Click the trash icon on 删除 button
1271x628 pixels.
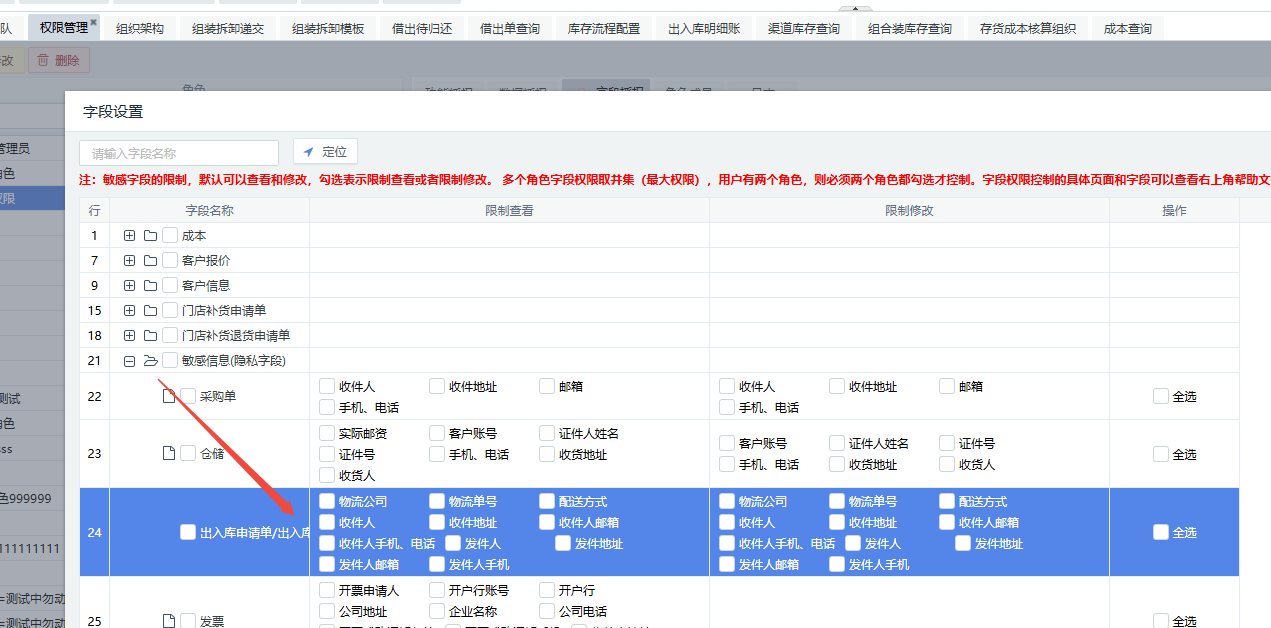(x=43, y=61)
